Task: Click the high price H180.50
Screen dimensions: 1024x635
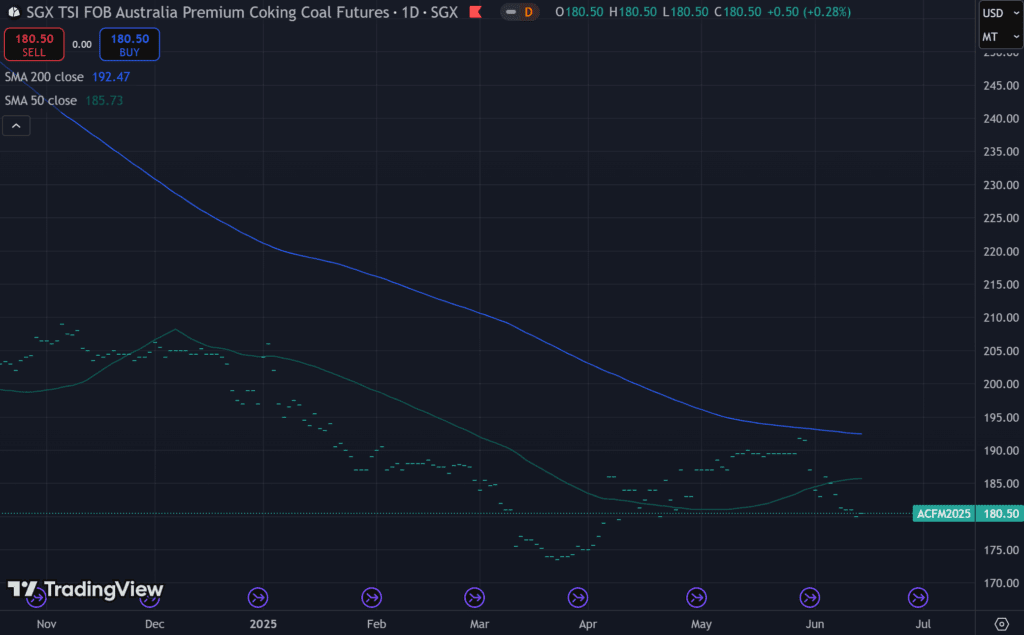Action: (x=633, y=12)
